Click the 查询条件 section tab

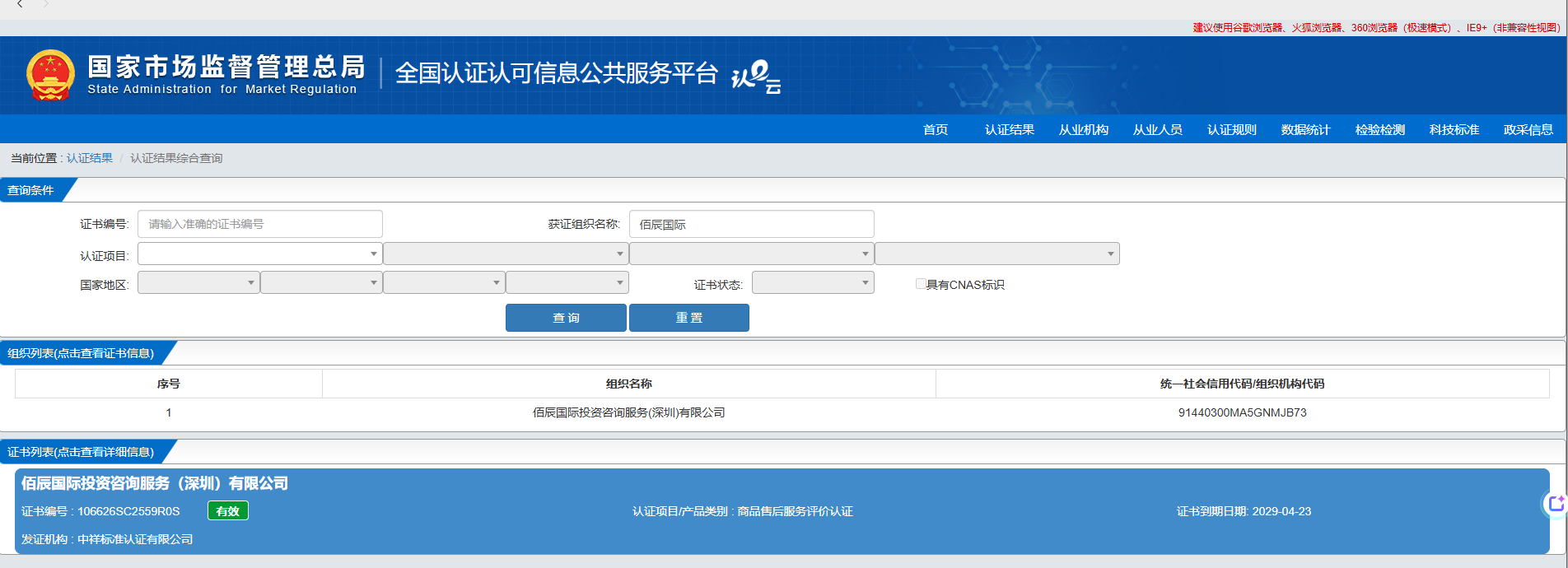[33, 190]
